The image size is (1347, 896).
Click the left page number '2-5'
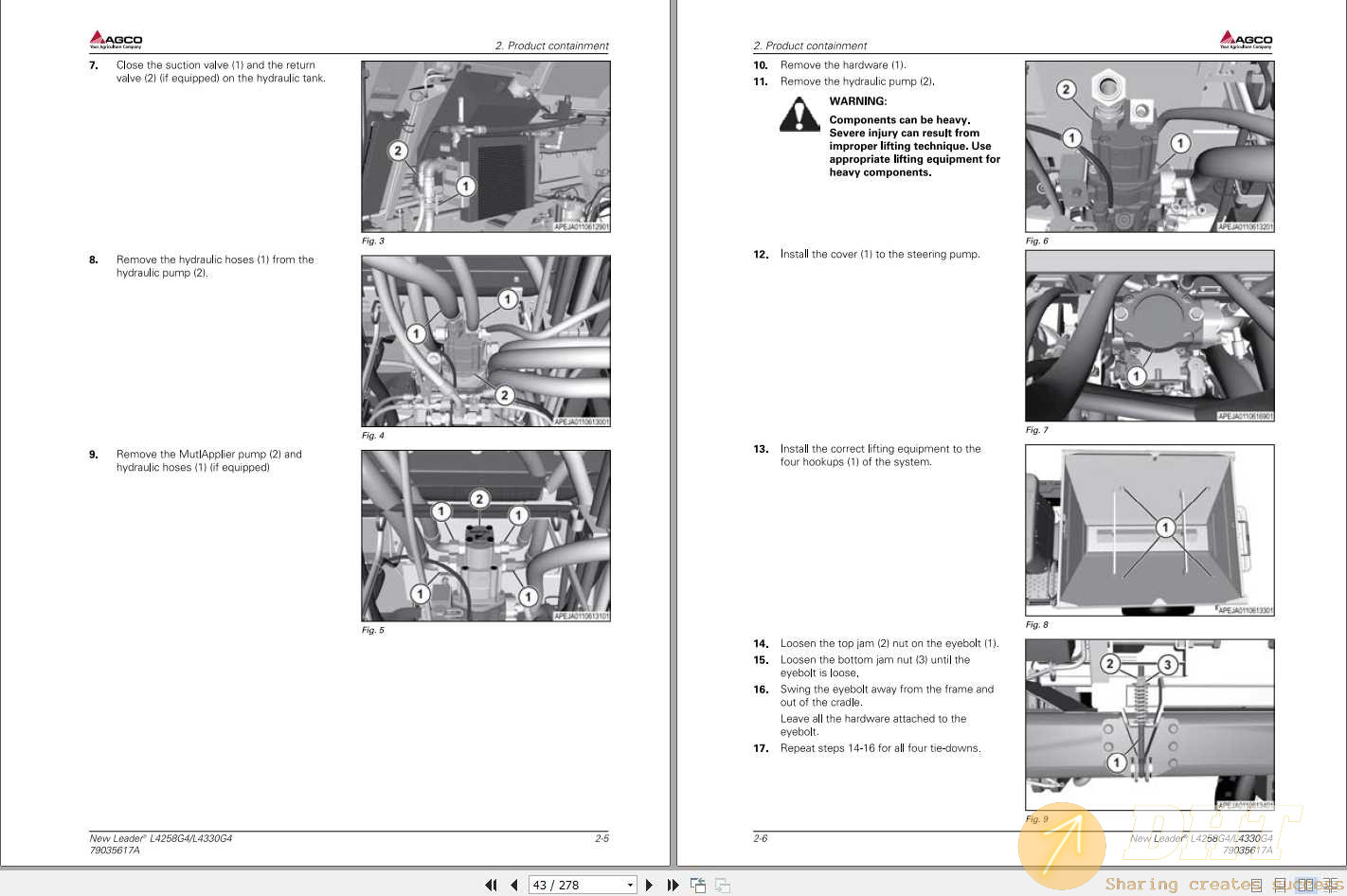(x=602, y=839)
